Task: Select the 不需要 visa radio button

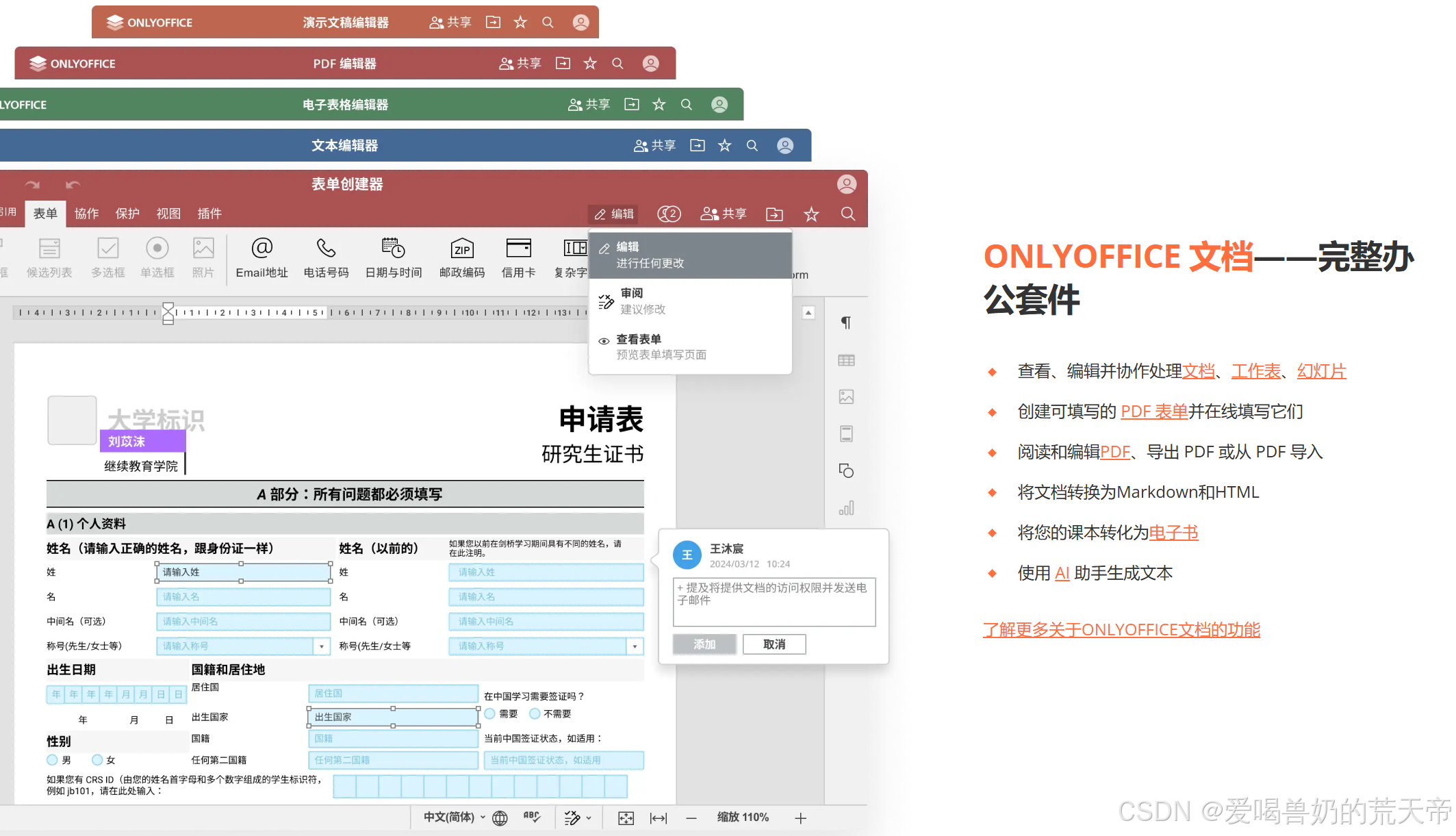Action: pyautogui.click(x=535, y=713)
